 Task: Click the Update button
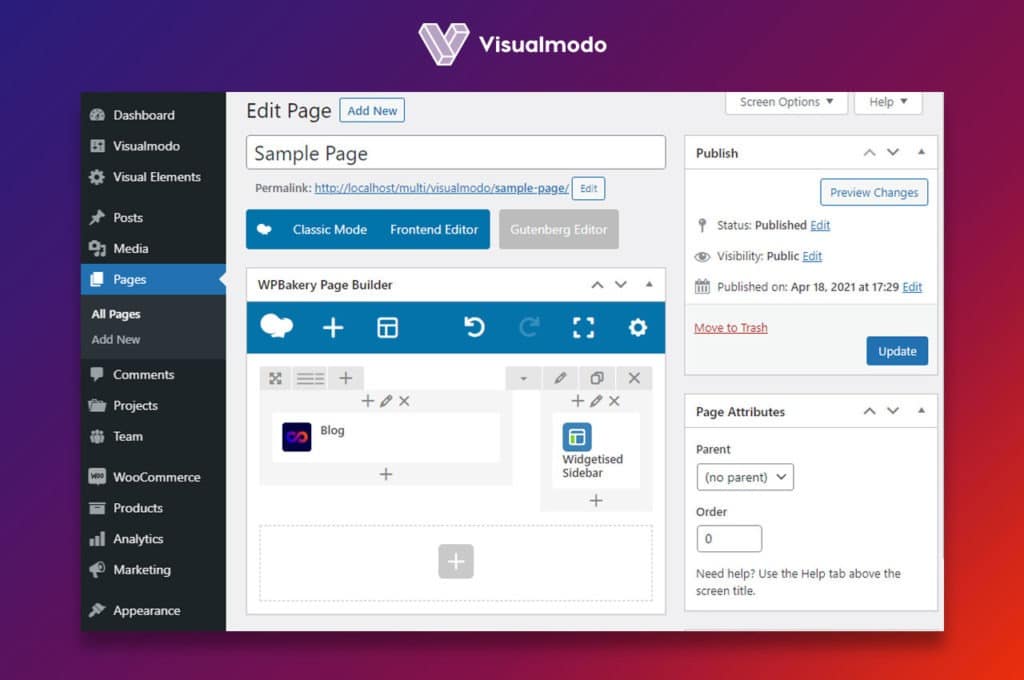pyautogui.click(x=896, y=351)
